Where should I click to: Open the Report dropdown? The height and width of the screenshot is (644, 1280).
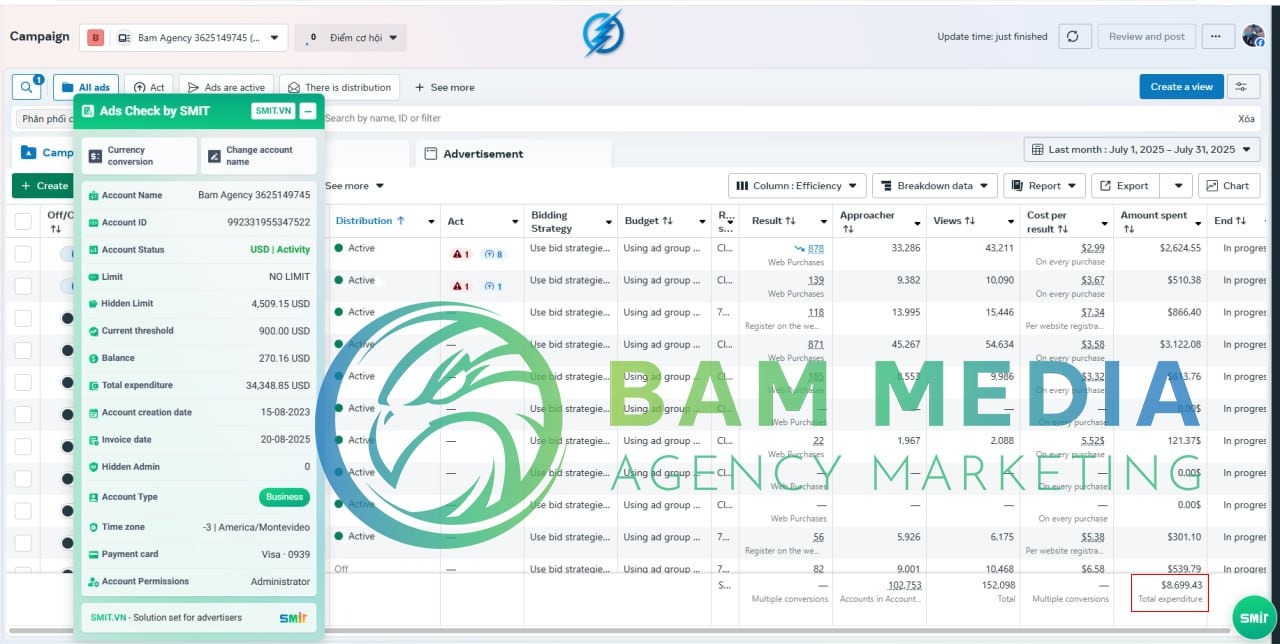coord(1044,185)
